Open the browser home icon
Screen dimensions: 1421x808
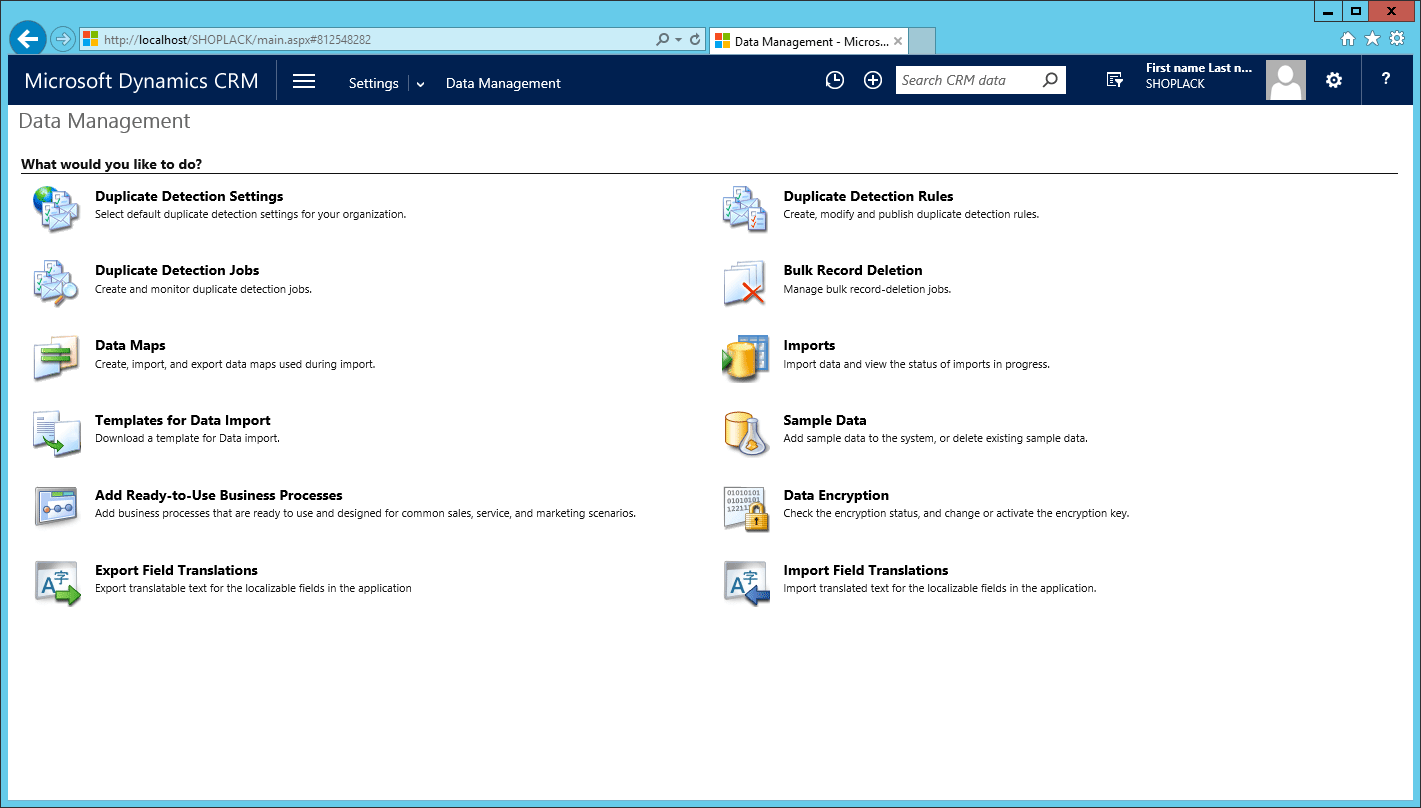pyautogui.click(x=1348, y=39)
